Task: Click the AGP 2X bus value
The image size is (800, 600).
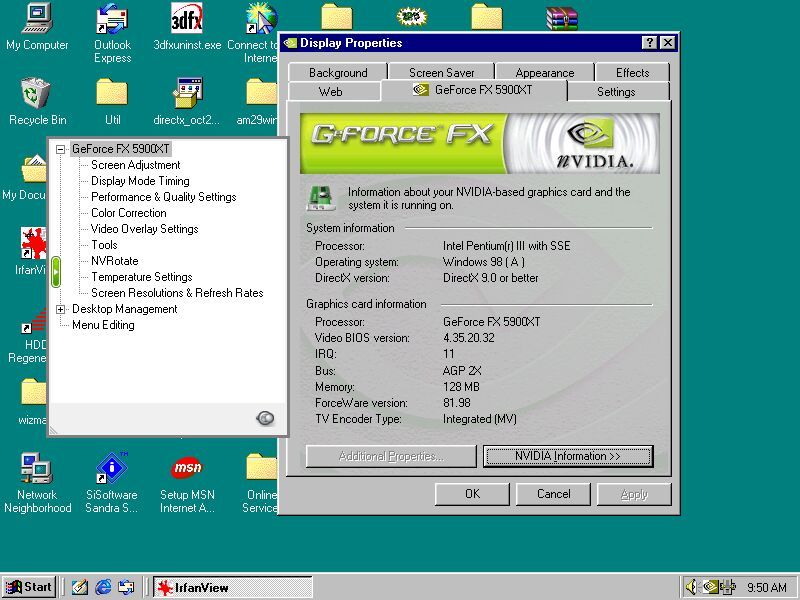Action: pos(462,370)
